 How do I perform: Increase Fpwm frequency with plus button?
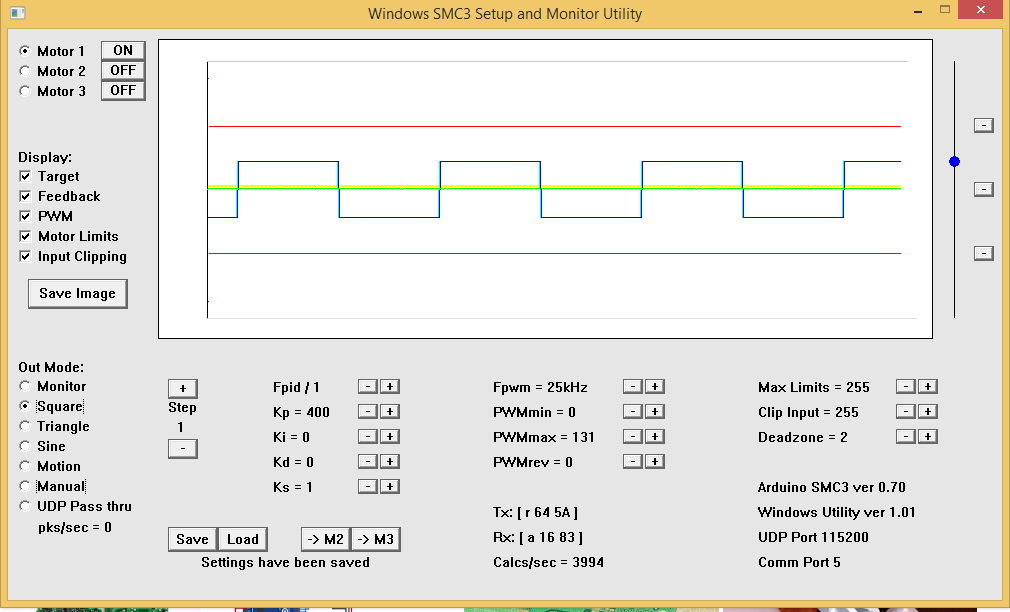pyautogui.click(x=654, y=387)
